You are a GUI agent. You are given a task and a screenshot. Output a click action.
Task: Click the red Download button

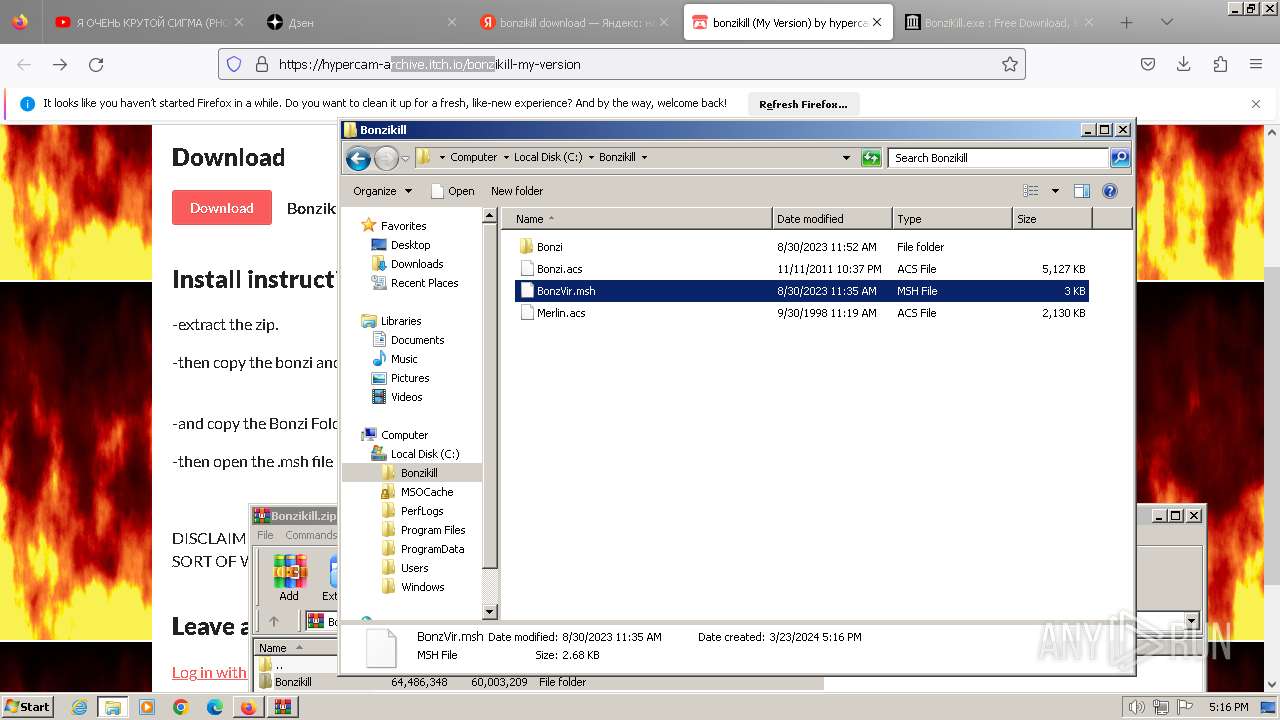coord(222,208)
